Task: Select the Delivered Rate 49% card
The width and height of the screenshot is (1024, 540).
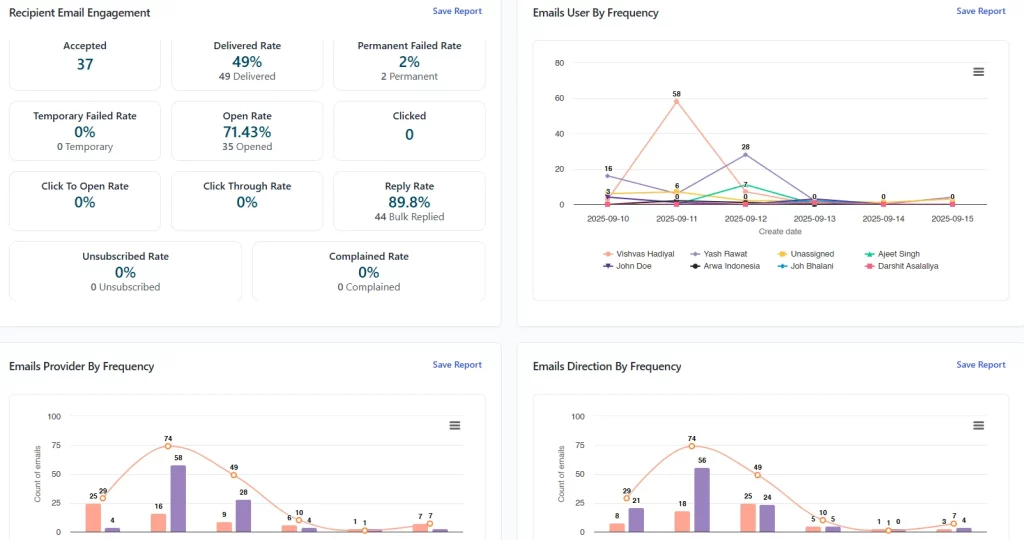Action: (x=247, y=63)
